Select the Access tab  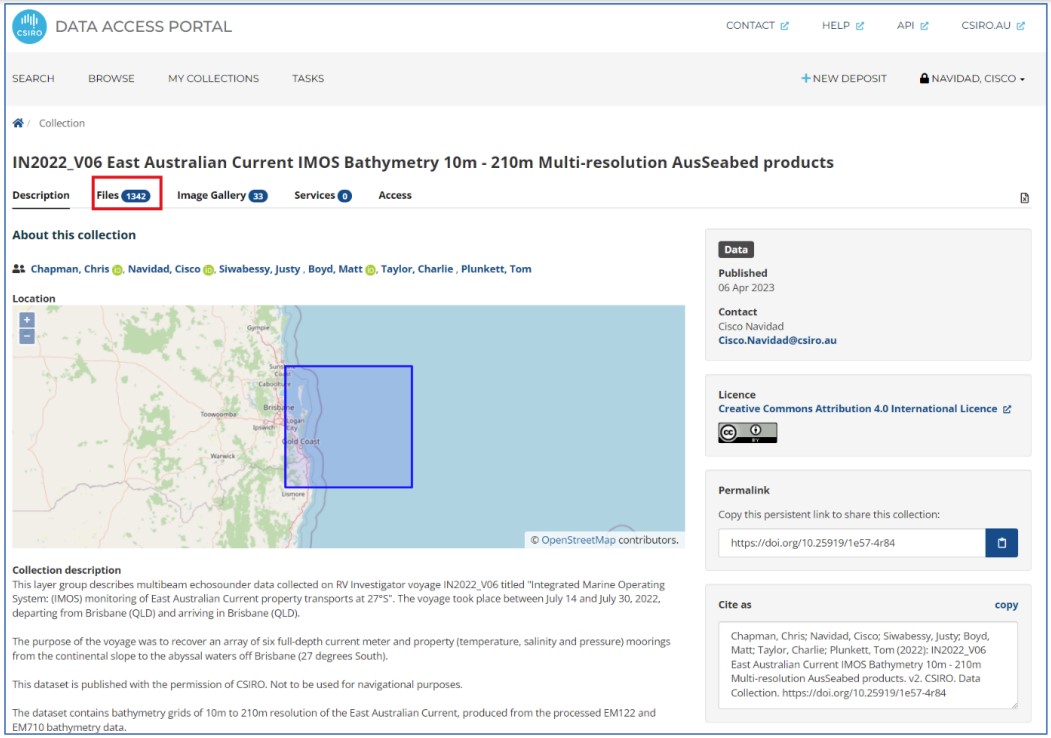395,195
